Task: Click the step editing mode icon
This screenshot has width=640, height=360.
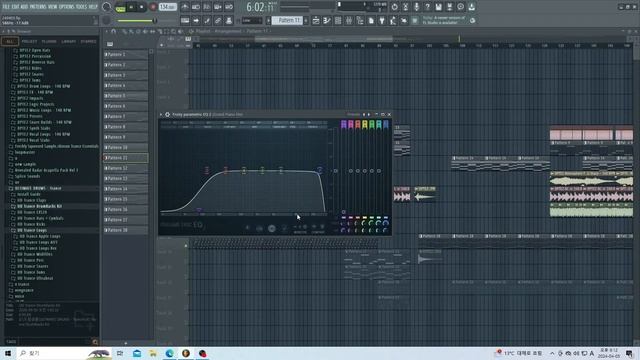Action: (207, 20)
